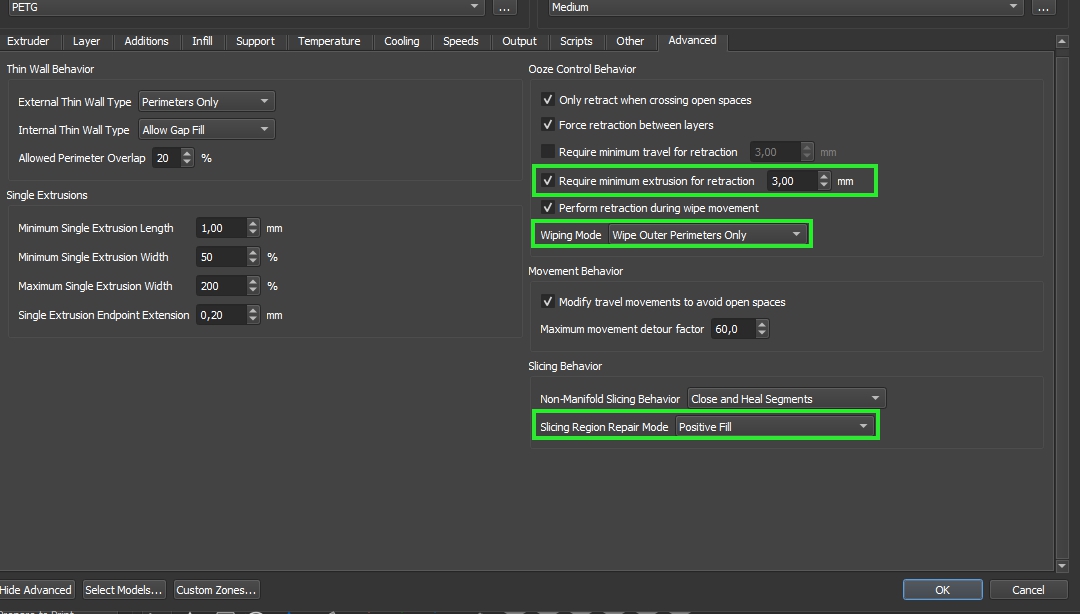Switch to the Infill tab
This screenshot has height=614, width=1080.
[x=202, y=41]
